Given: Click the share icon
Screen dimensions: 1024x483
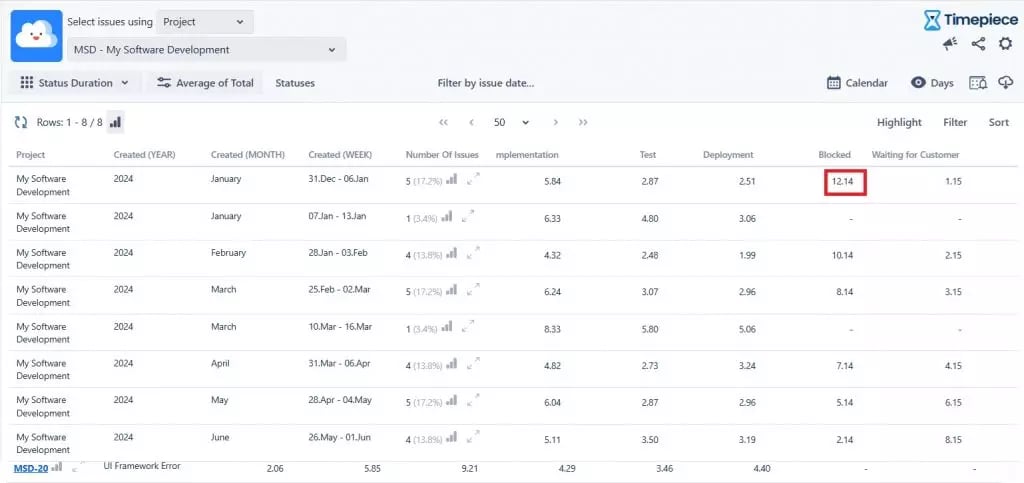Looking at the screenshot, I should point(978,44).
